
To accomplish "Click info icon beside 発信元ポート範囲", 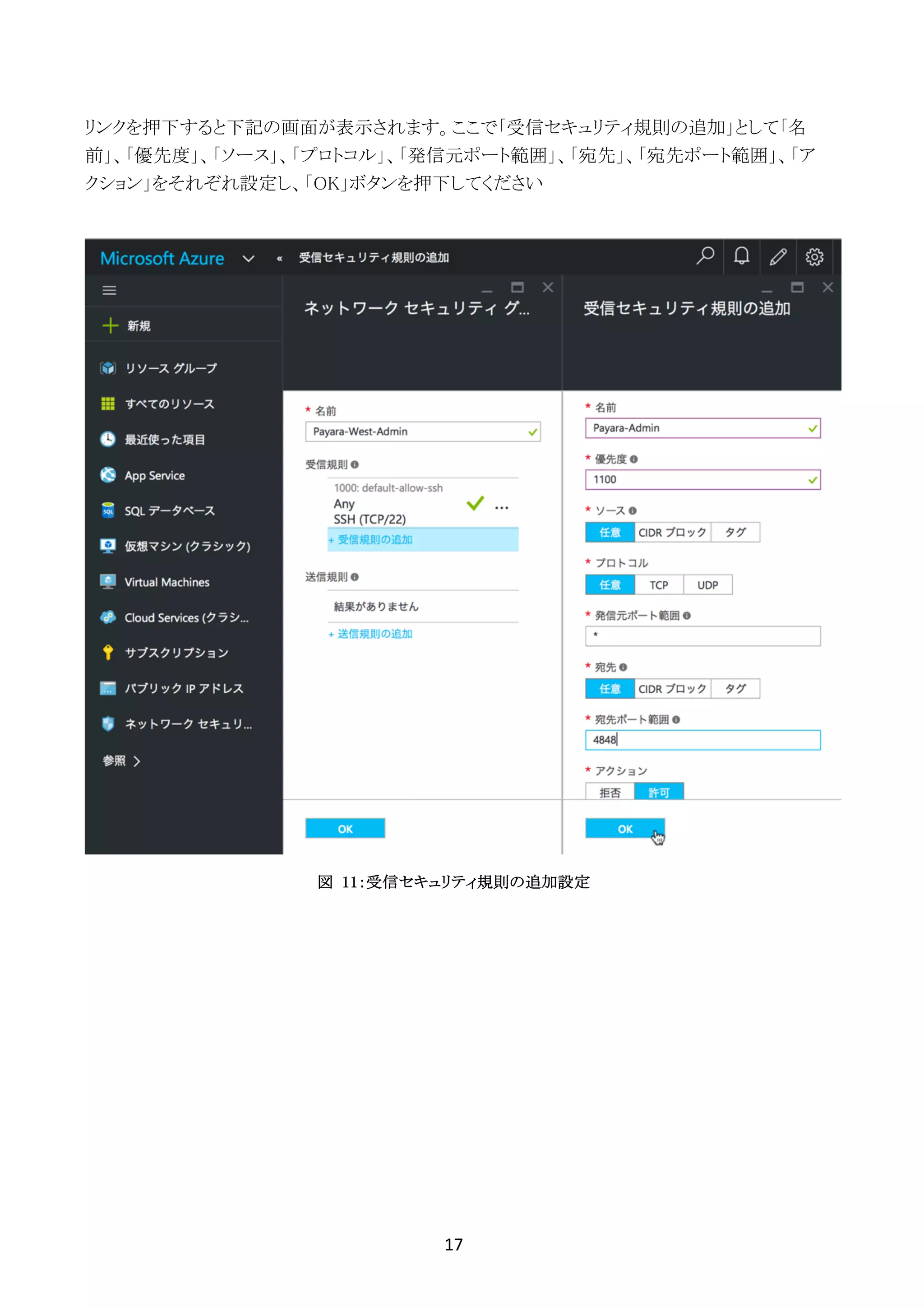I will (x=687, y=616).
